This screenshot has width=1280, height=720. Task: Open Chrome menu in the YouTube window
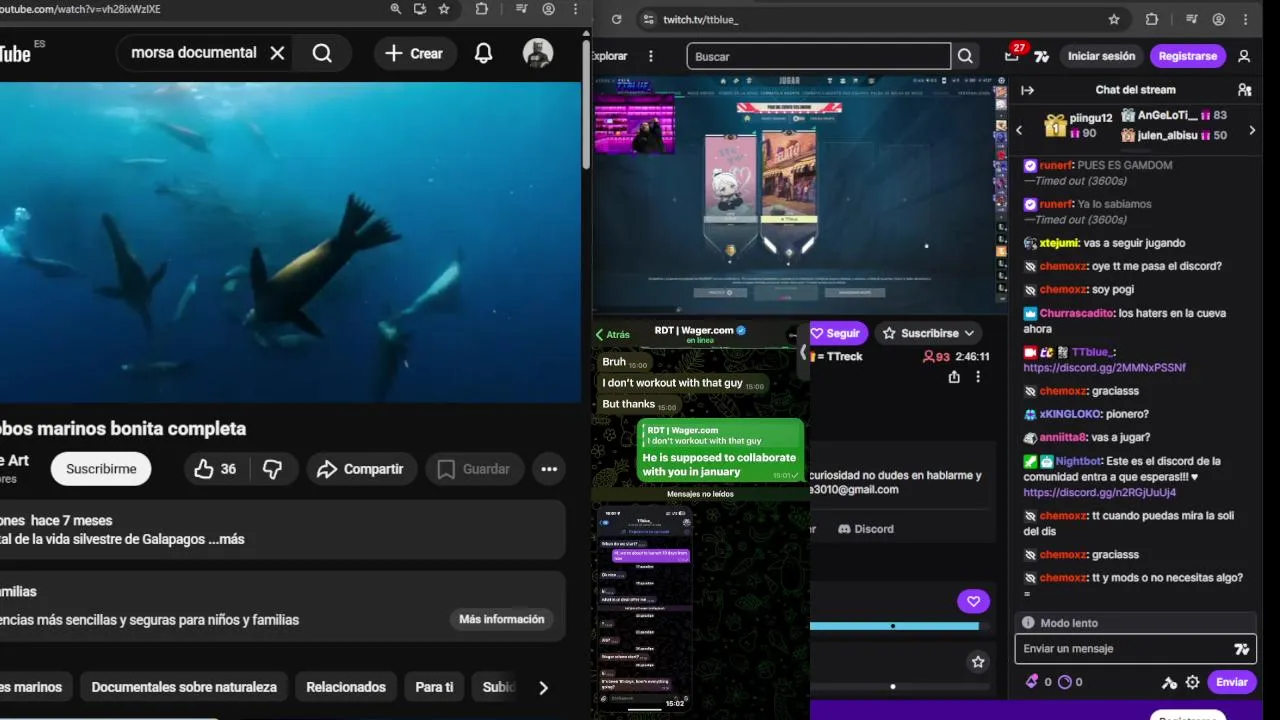(575, 9)
